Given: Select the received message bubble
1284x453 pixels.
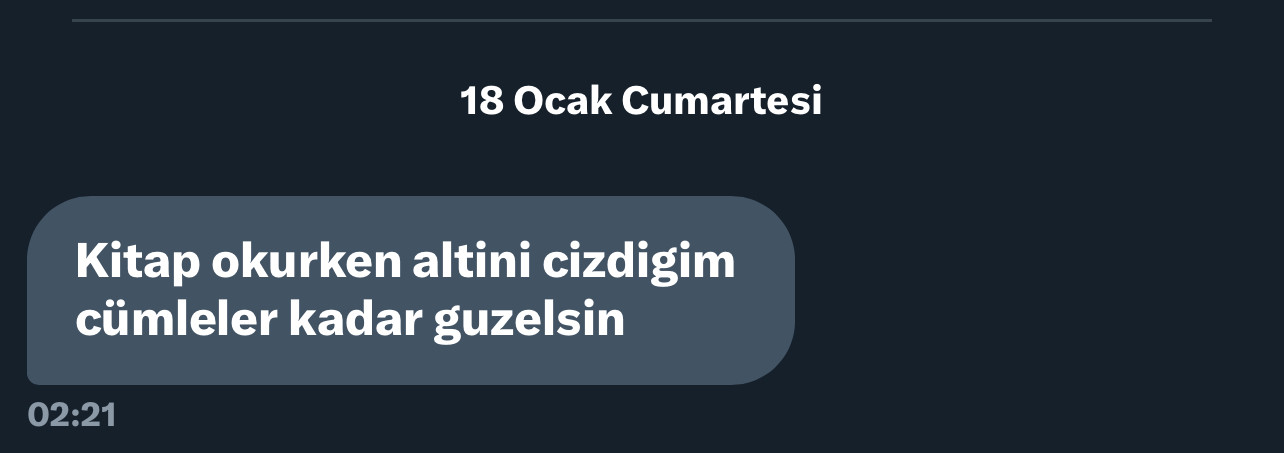Looking at the screenshot, I should pyautogui.click(x=410, y=290).
